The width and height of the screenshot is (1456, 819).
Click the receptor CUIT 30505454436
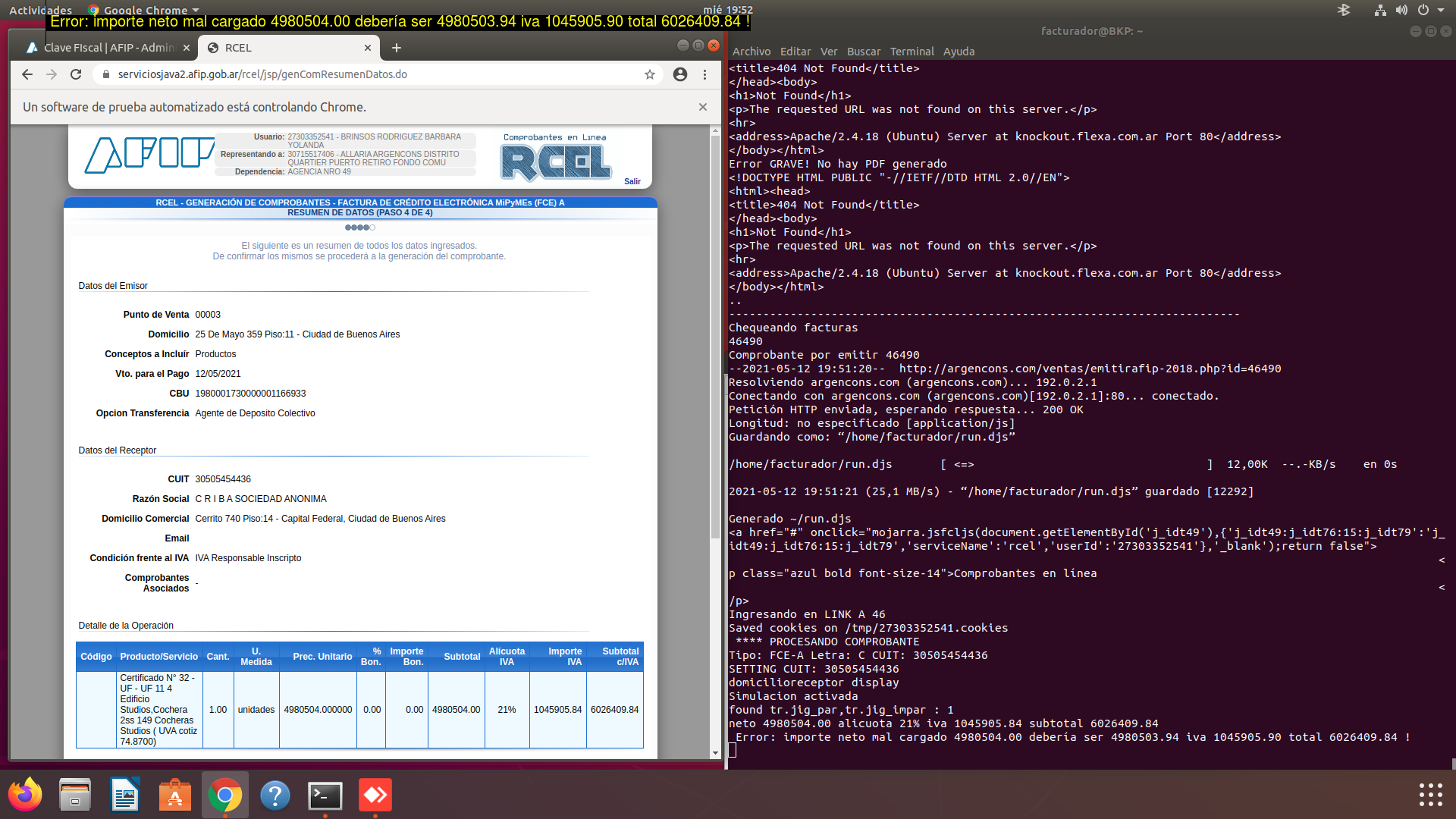223,479
